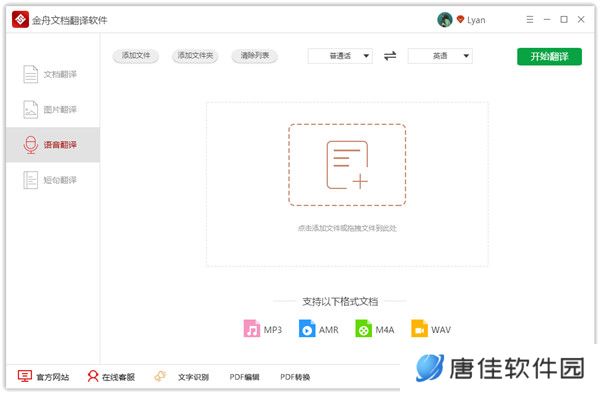Click the 金舟文档翻译软件 app logo
Screen dimensions: 600x394
click(20, 19)
